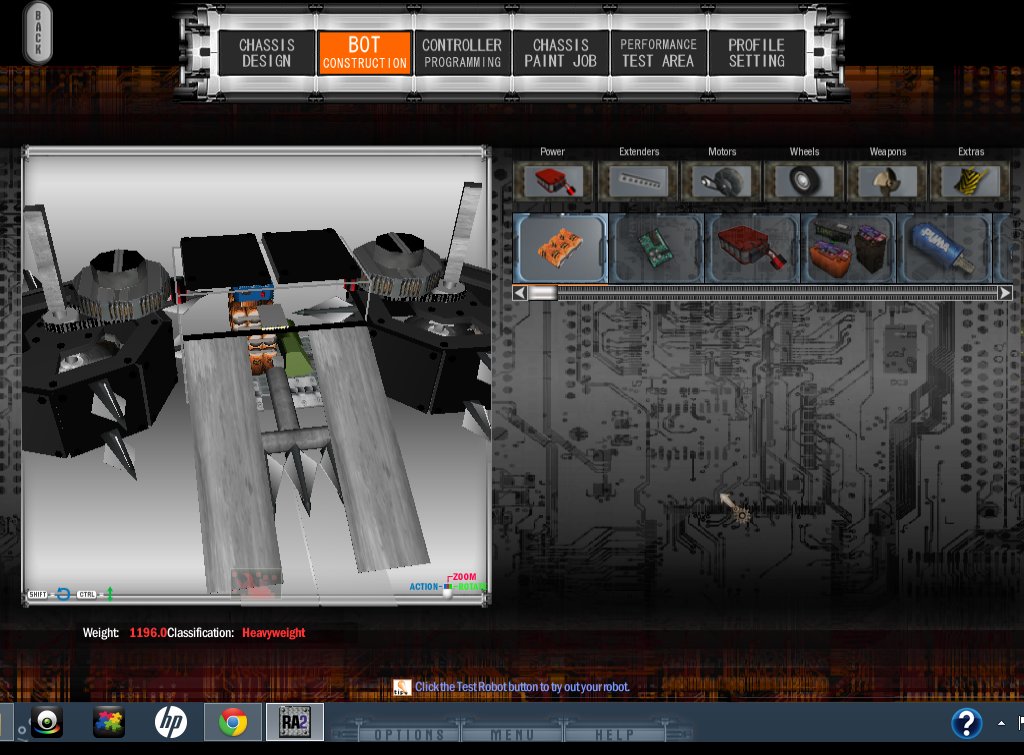The image size is (1024, 755).
Task: Click the Help button in bottom bar
Action: [614, 735]
